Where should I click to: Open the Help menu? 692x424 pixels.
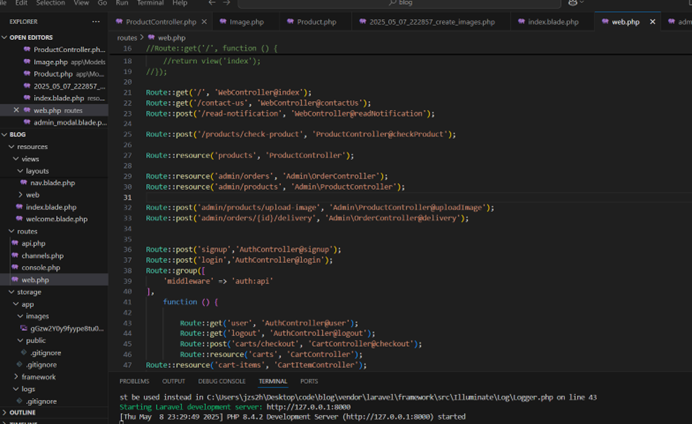pyautogui.click(x=180, y=3)
